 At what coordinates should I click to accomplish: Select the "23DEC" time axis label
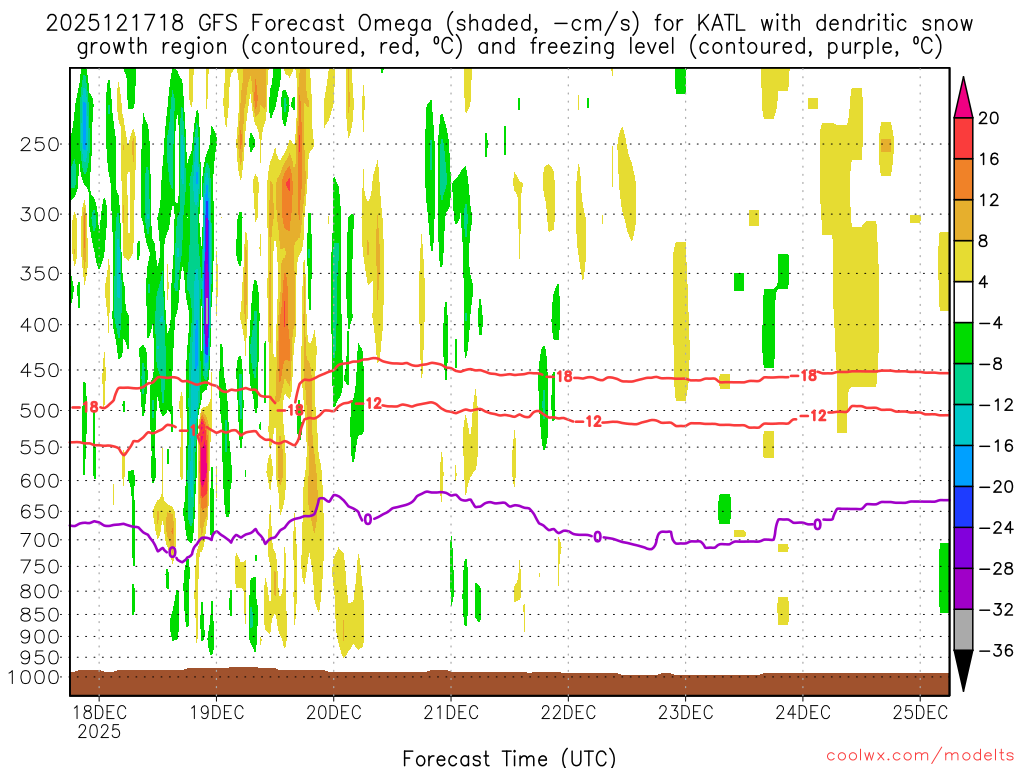[x=686, y=712]
